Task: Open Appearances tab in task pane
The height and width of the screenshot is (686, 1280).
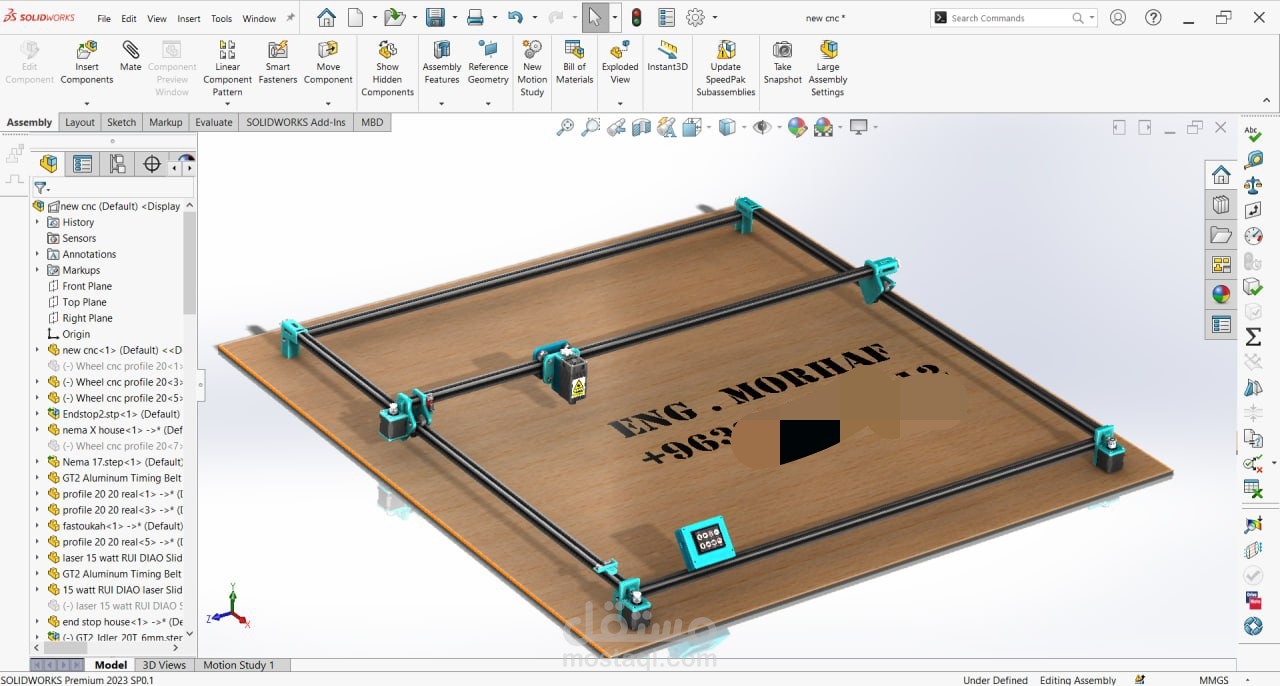Action: pos(1221,294)
